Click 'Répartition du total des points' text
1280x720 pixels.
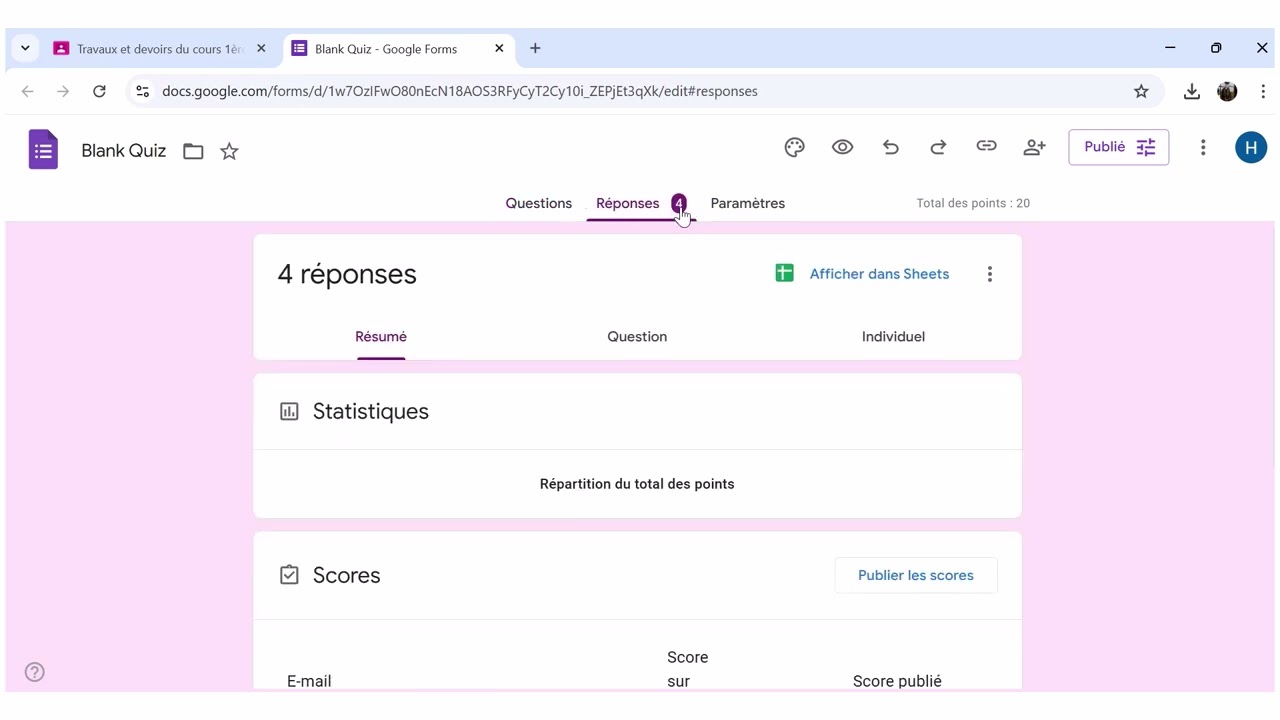[637, 484]
